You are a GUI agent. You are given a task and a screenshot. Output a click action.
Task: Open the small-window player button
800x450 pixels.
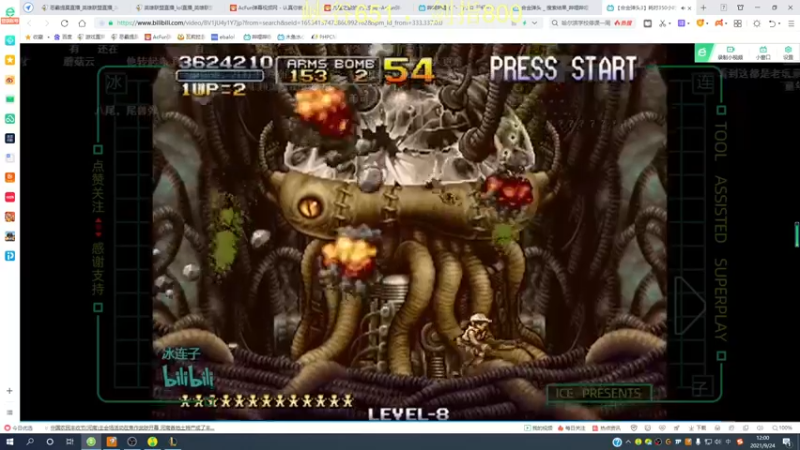point(763,53)
